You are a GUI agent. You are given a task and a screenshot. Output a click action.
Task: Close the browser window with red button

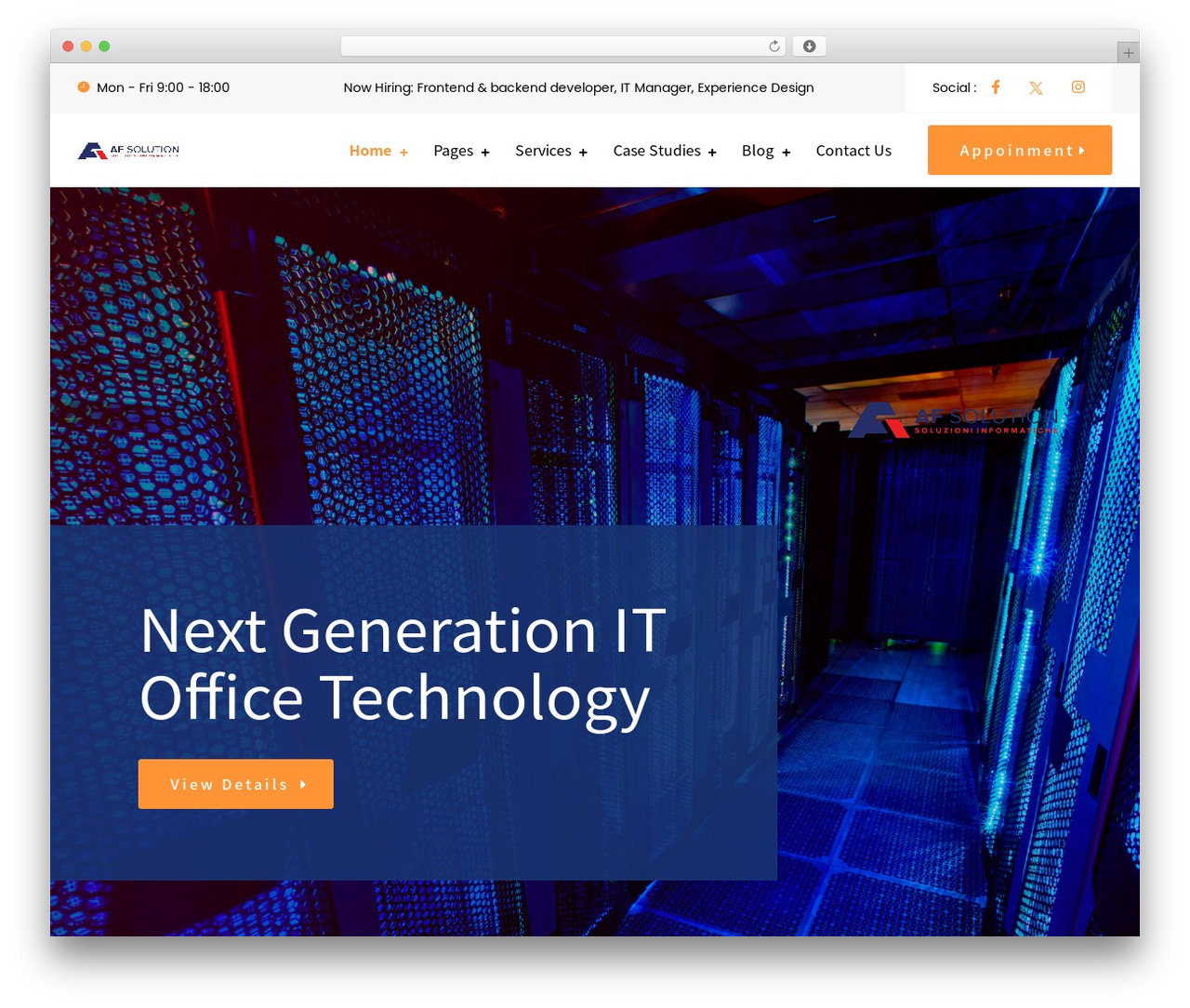(68, 46)
